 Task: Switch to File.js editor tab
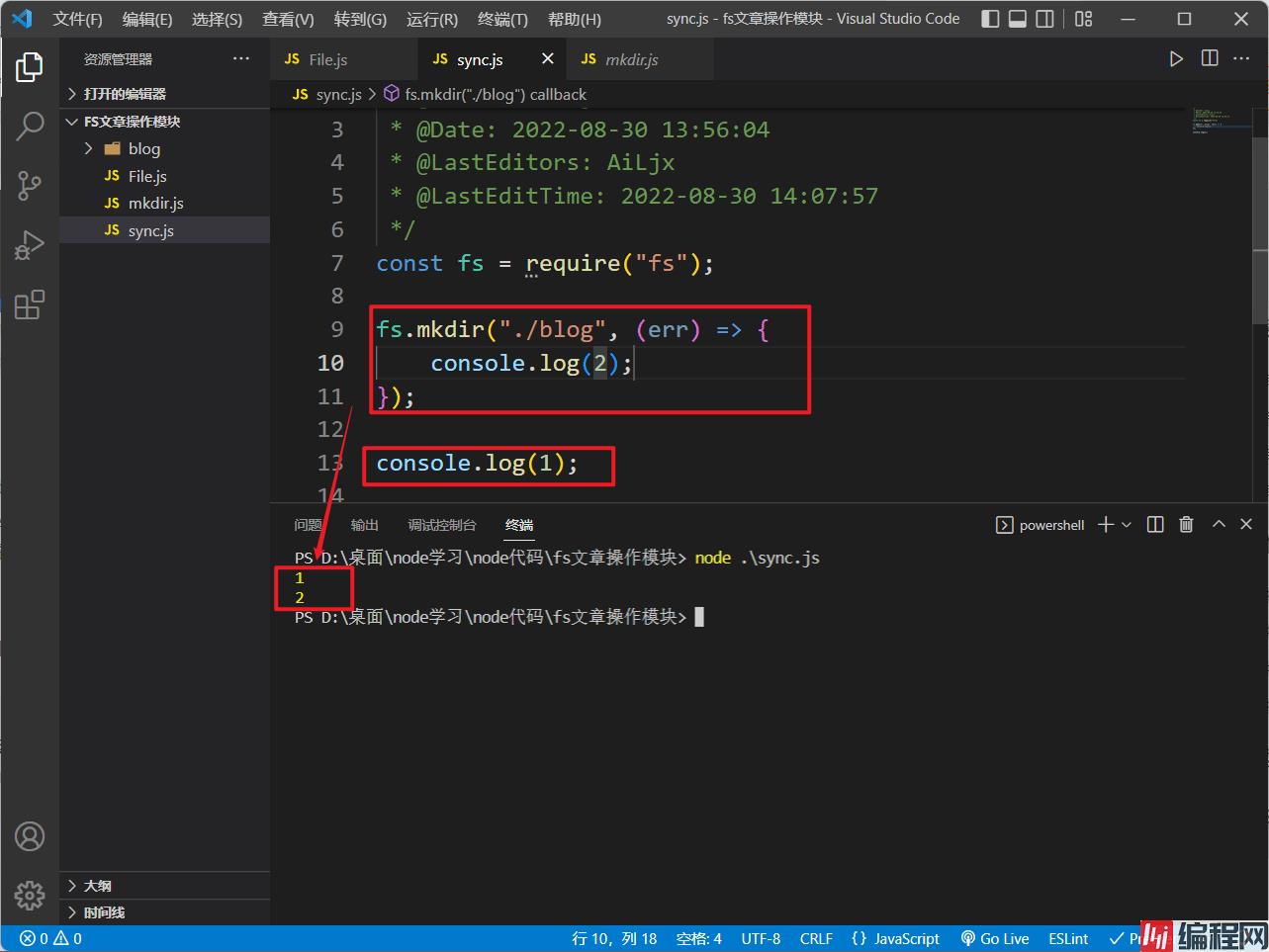[x=343, y=59]
